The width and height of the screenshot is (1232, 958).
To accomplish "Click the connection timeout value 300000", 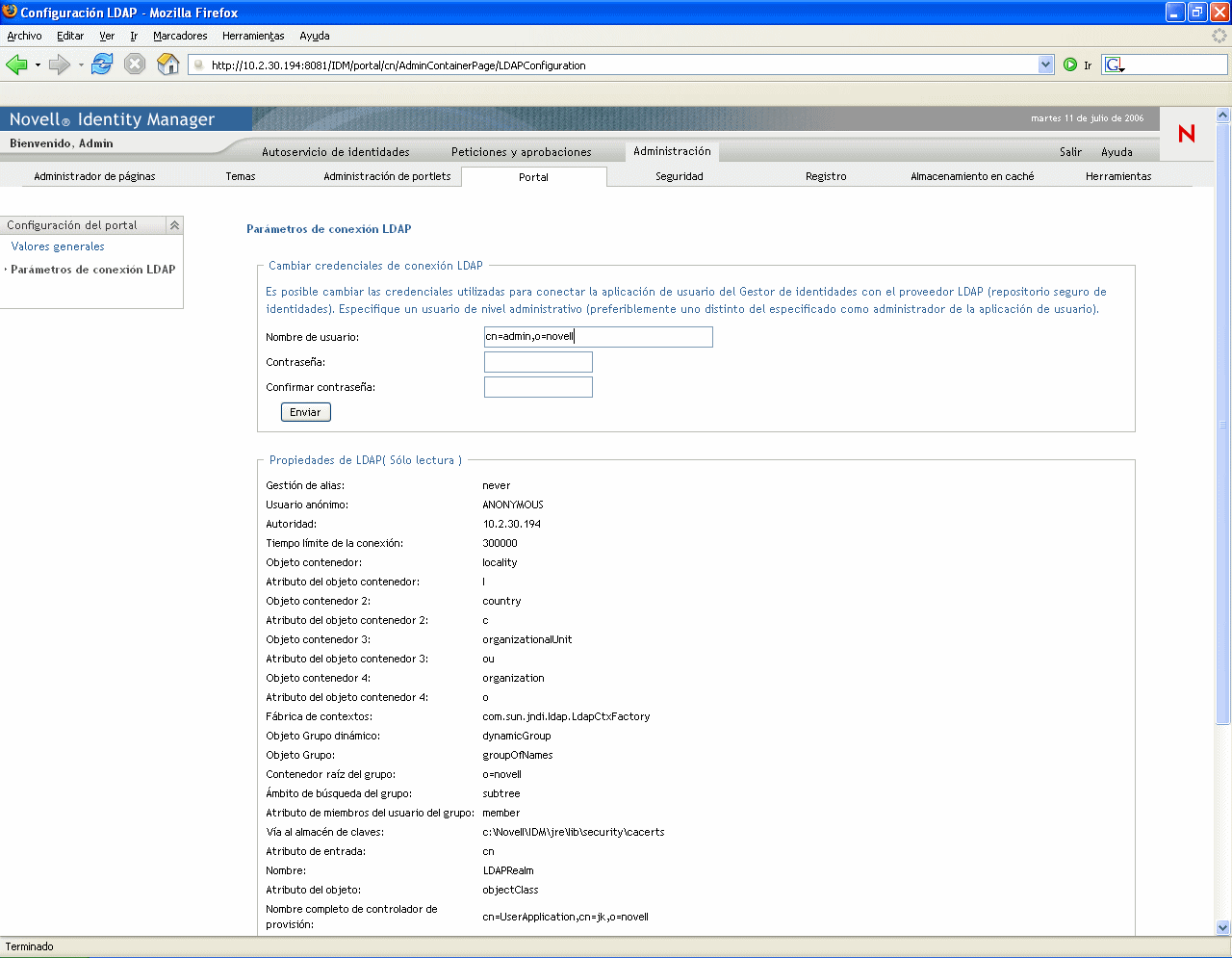I will point(500,543).
